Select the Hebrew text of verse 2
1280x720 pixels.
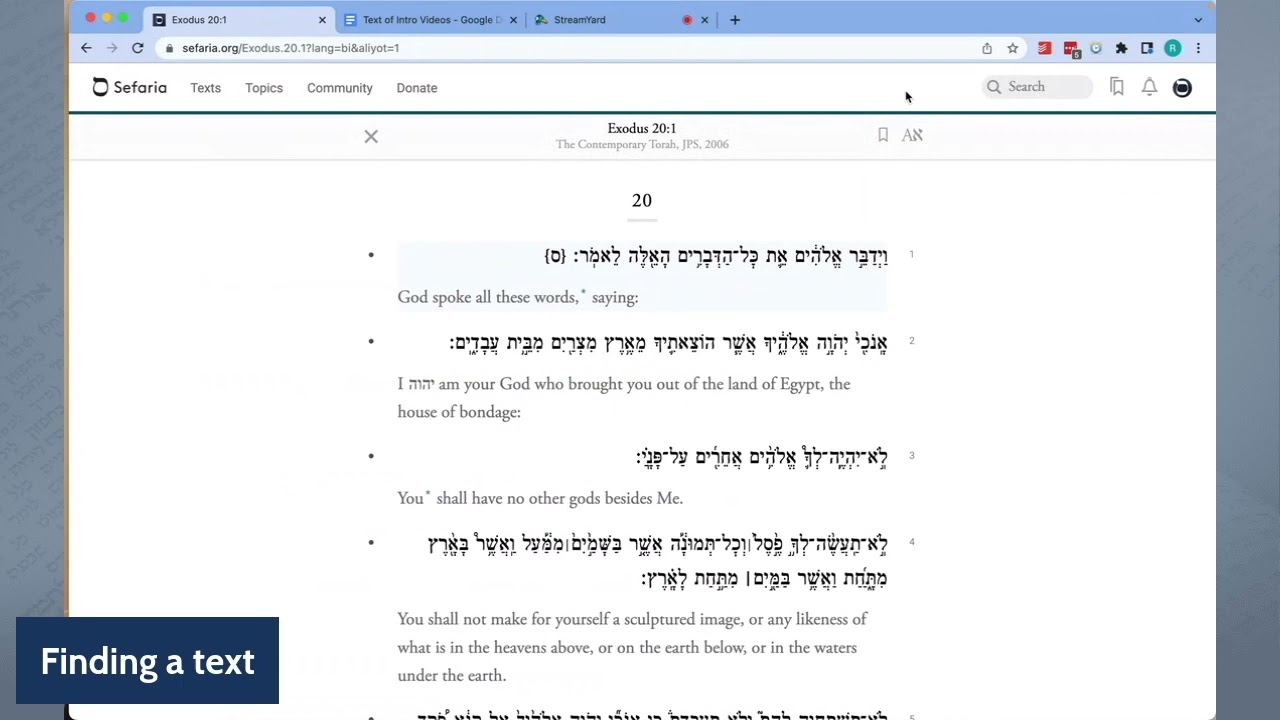click(x=668, y=343)
